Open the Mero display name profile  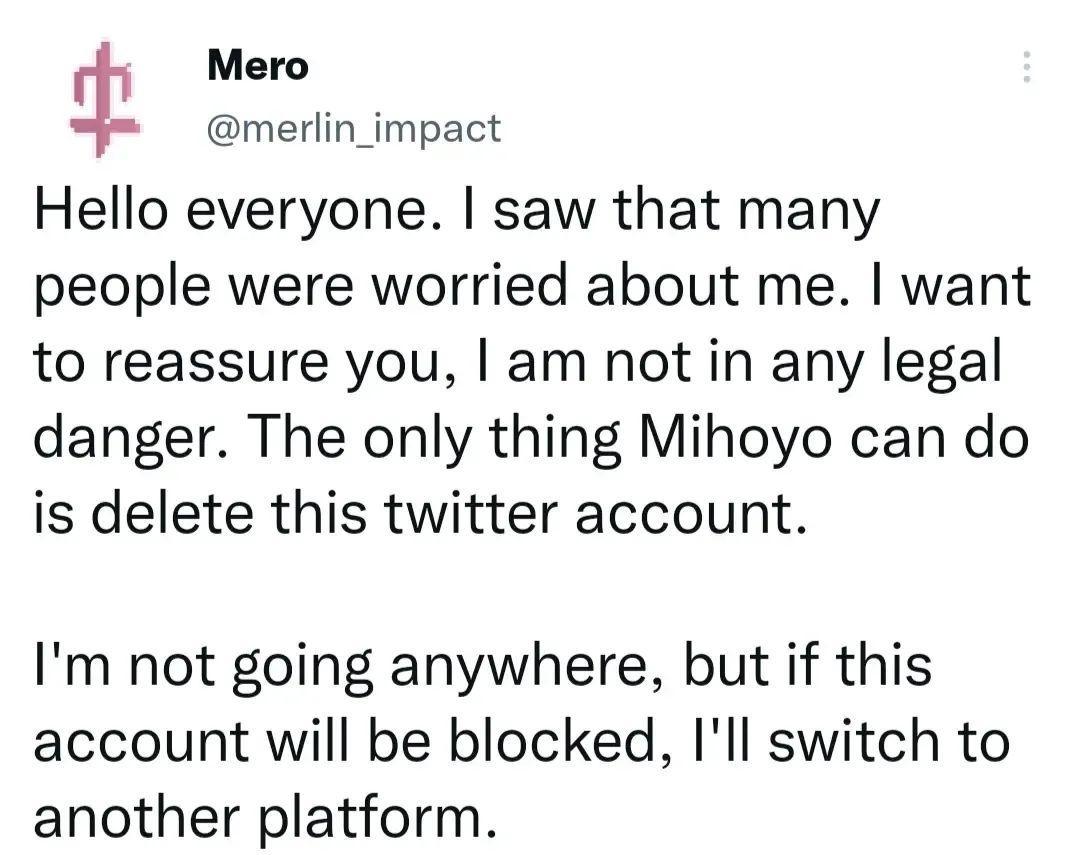click(258, 67)
